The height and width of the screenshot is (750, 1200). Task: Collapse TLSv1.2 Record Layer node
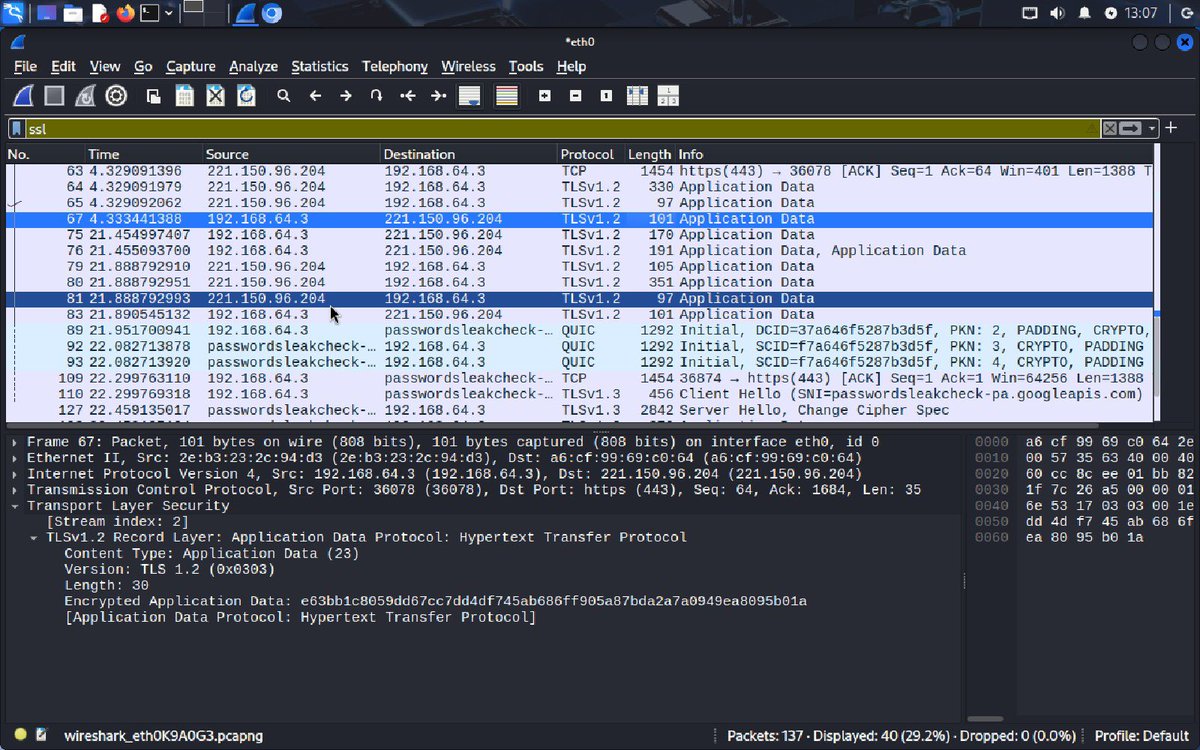point(34,538)
